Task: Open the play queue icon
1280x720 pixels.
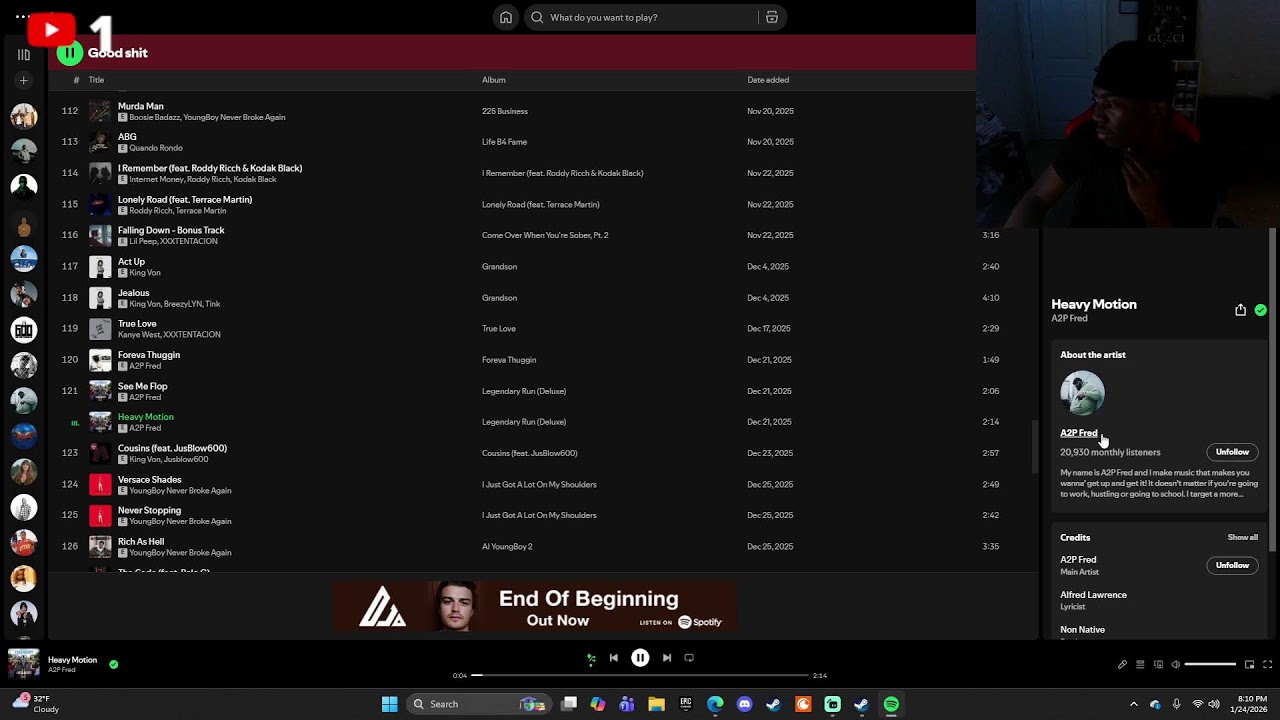Action: (1140, 664)
